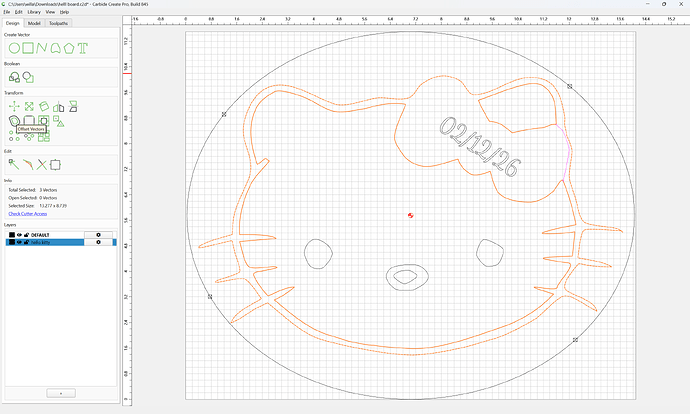Open the Help menu
This screenshot has height=414, width=690.
click(64, 12)
